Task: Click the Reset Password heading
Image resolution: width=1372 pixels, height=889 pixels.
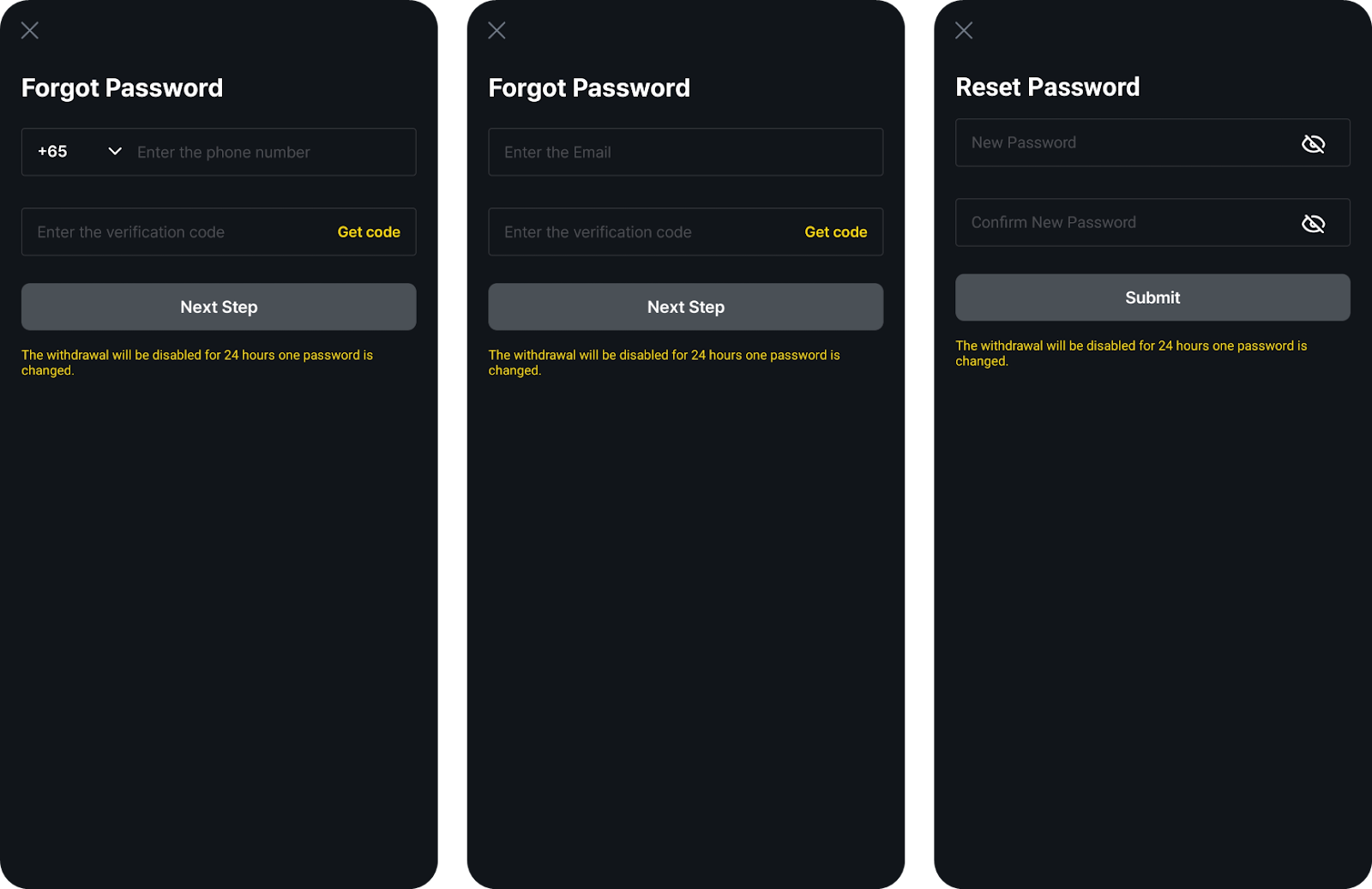Action: pos(1047,87)
